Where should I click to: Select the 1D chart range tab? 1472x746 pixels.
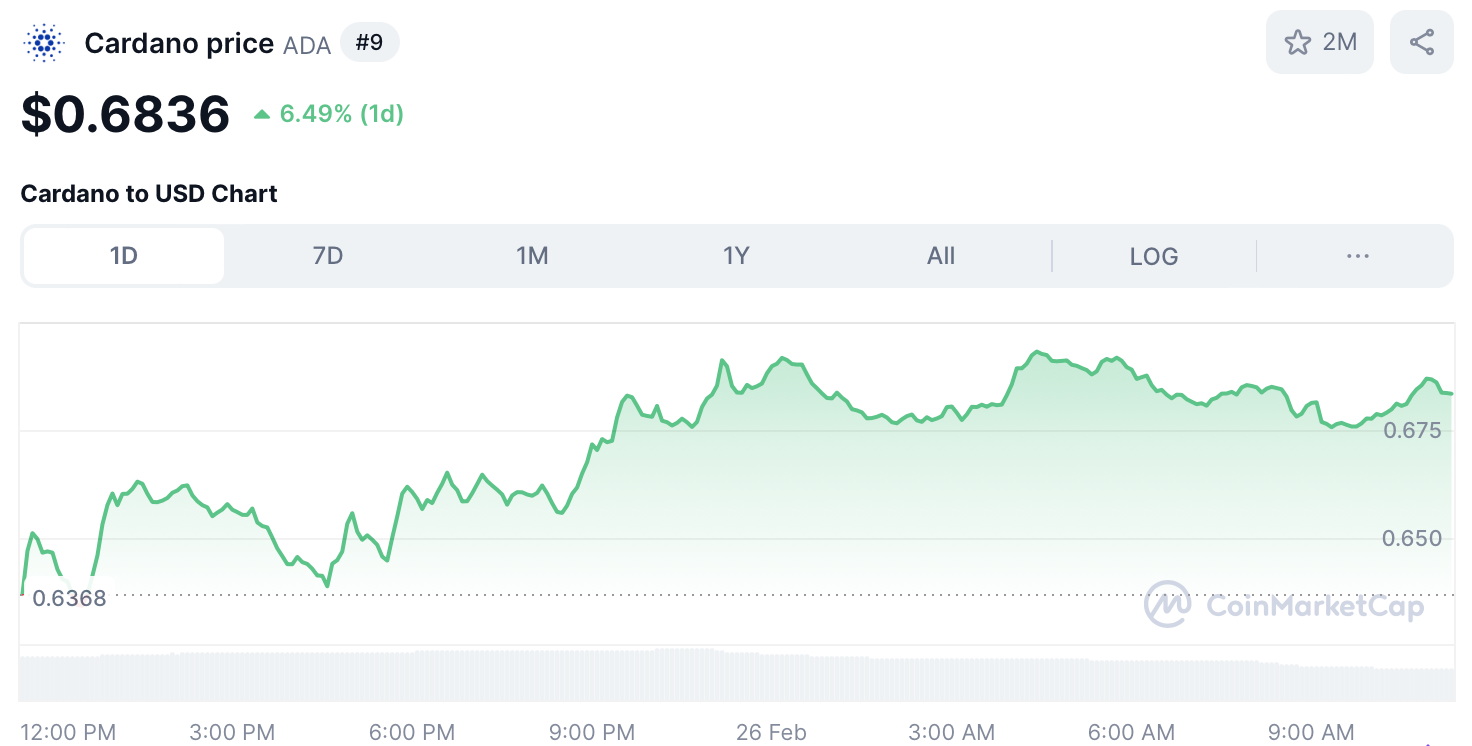point(124,256)
